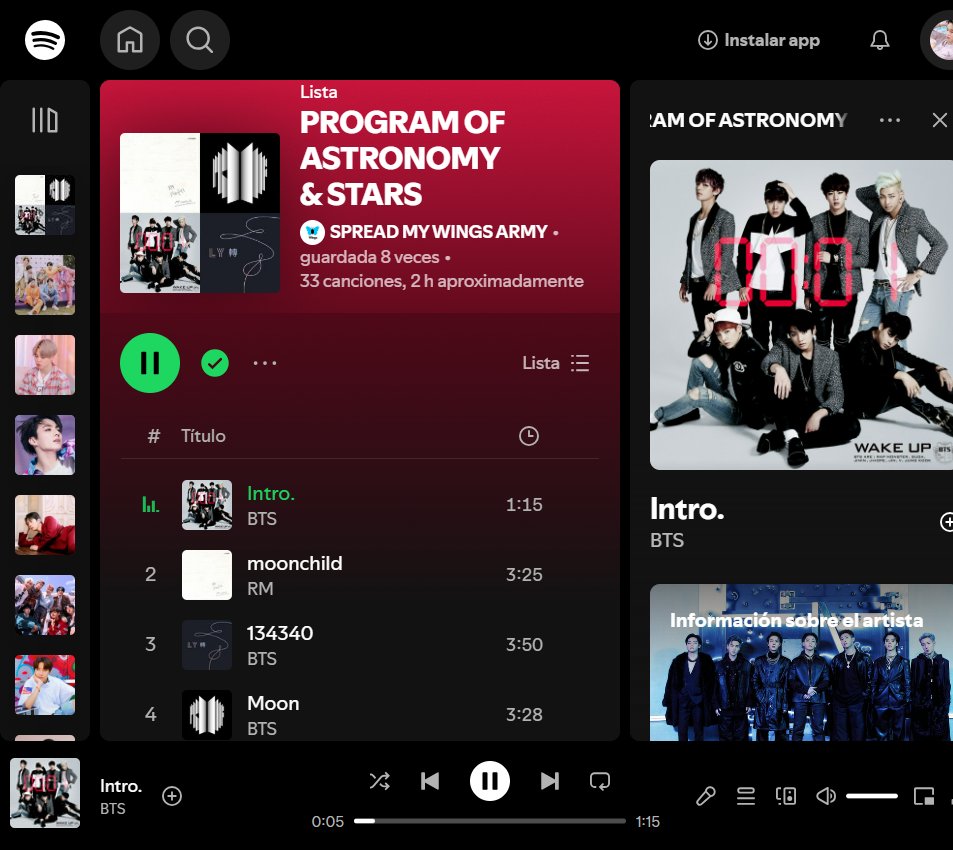
Task: Skip to the next track
Action: [x=549, y=781]
